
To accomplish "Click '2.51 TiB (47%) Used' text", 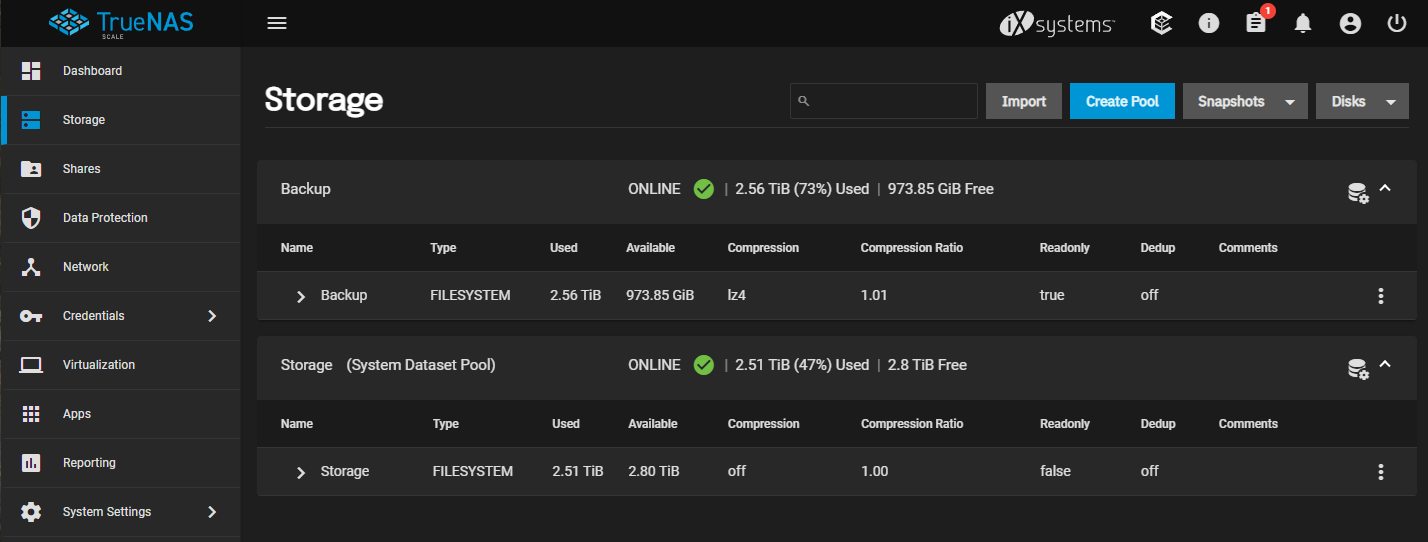I will click(x=802, y=365).
